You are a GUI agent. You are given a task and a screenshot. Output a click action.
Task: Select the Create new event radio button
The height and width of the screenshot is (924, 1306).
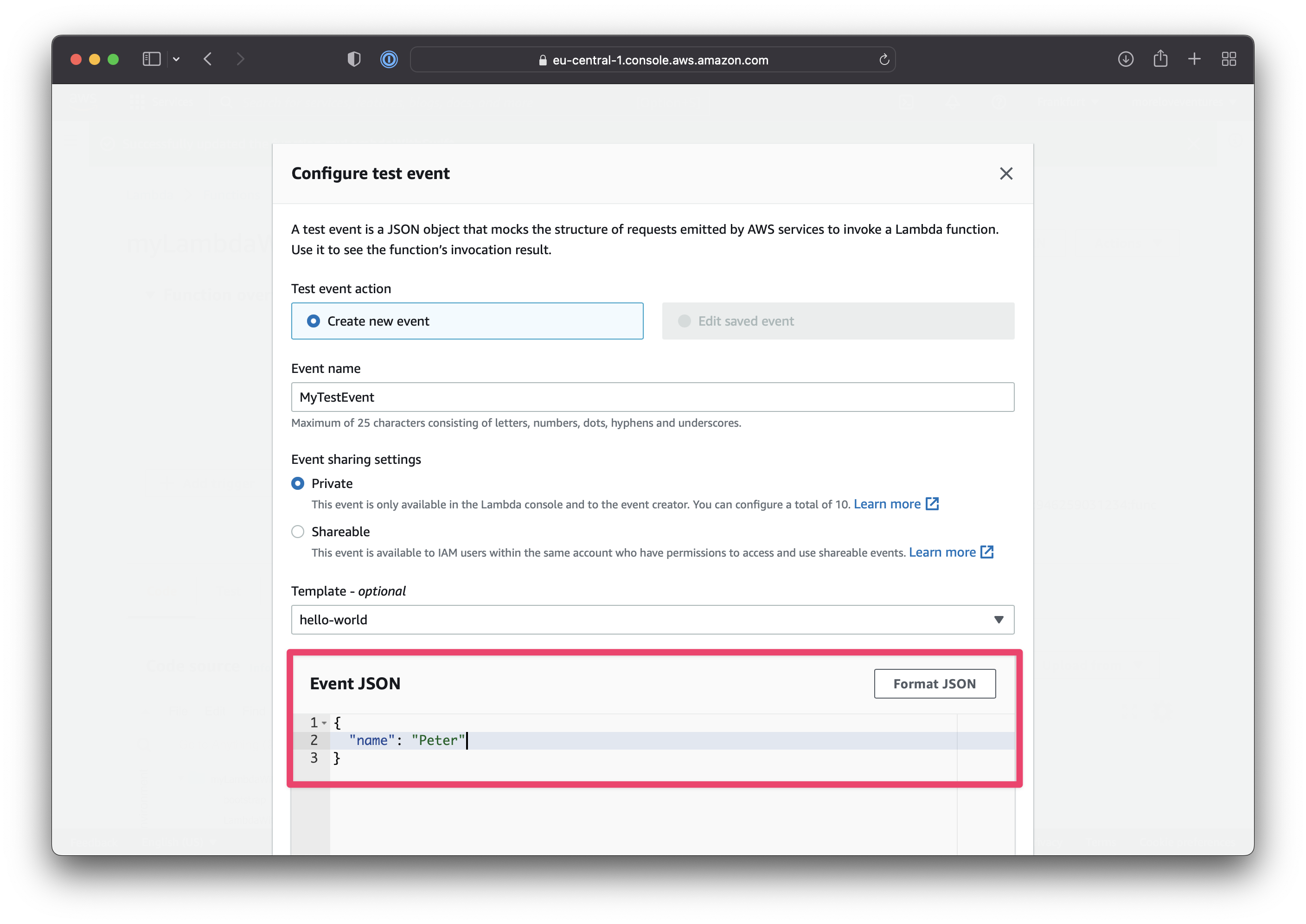coord(314,321)
